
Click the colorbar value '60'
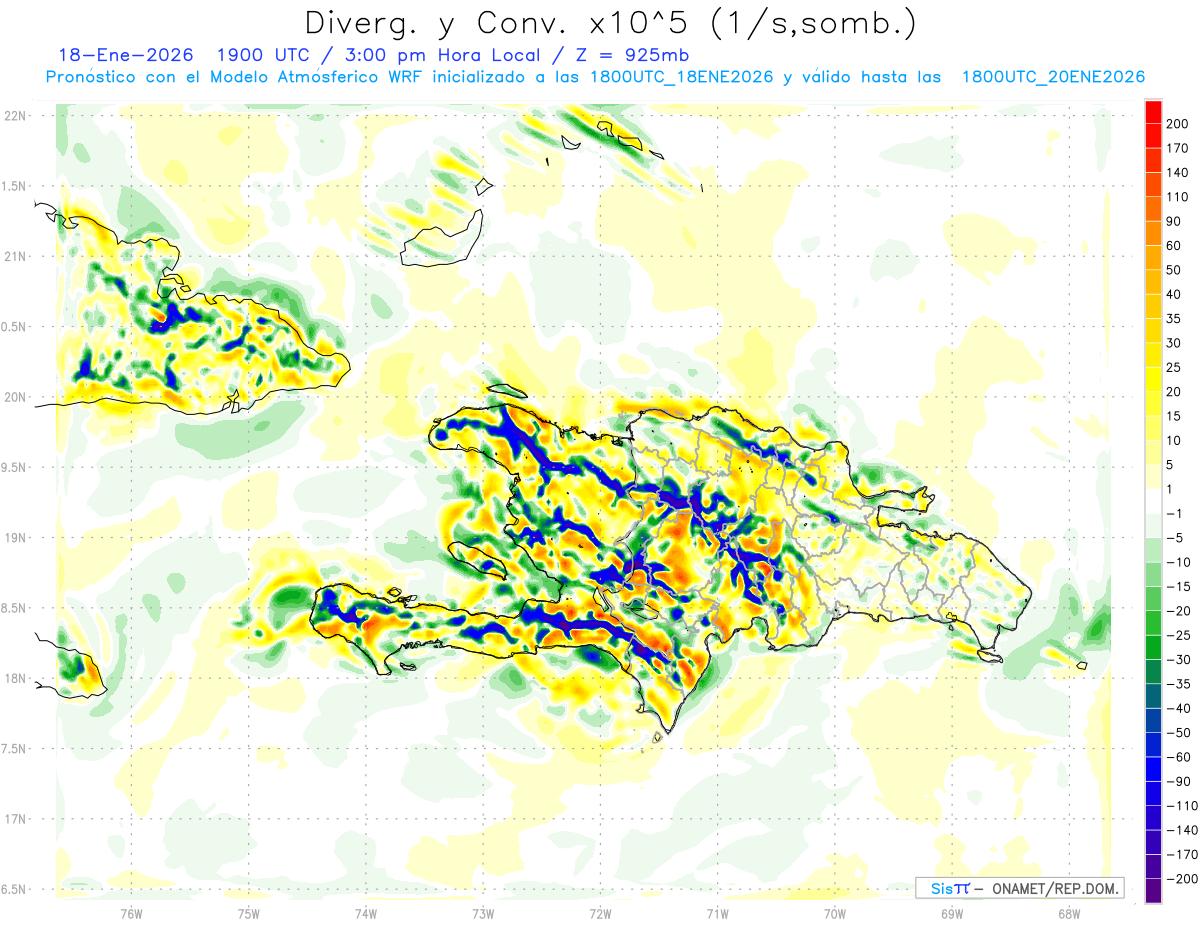[x=1174, y=246]
